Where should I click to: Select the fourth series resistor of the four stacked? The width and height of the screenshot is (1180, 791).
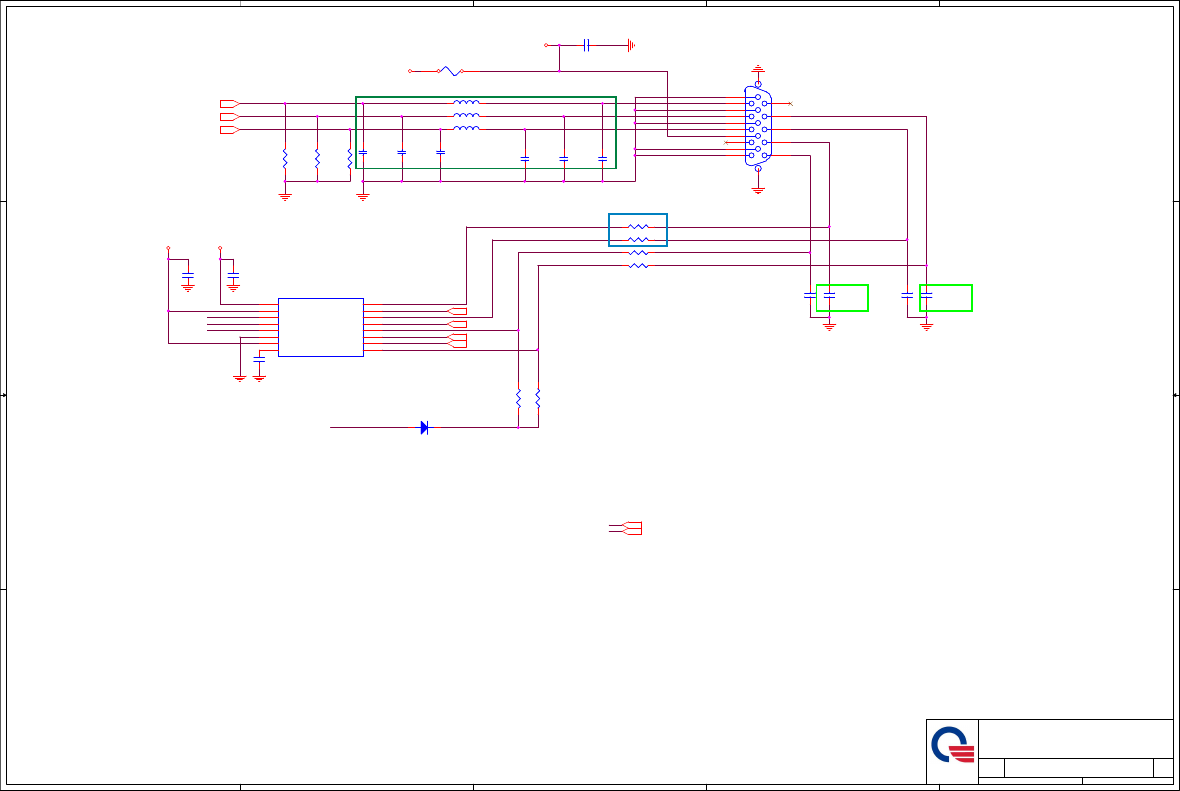(x=638, y=266)
